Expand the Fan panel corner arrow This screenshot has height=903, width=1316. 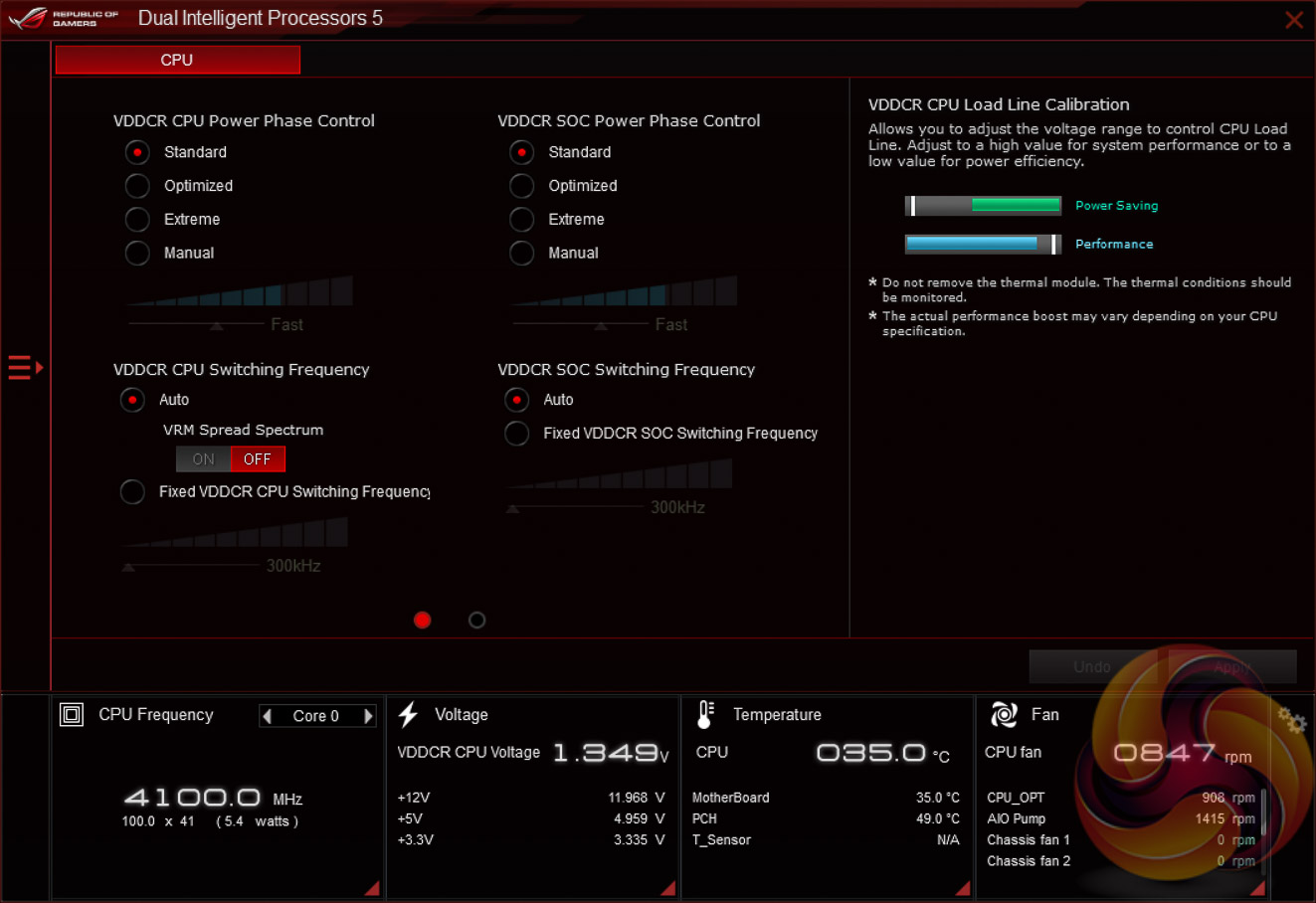pyautogui.click(x=1257, y=887)
